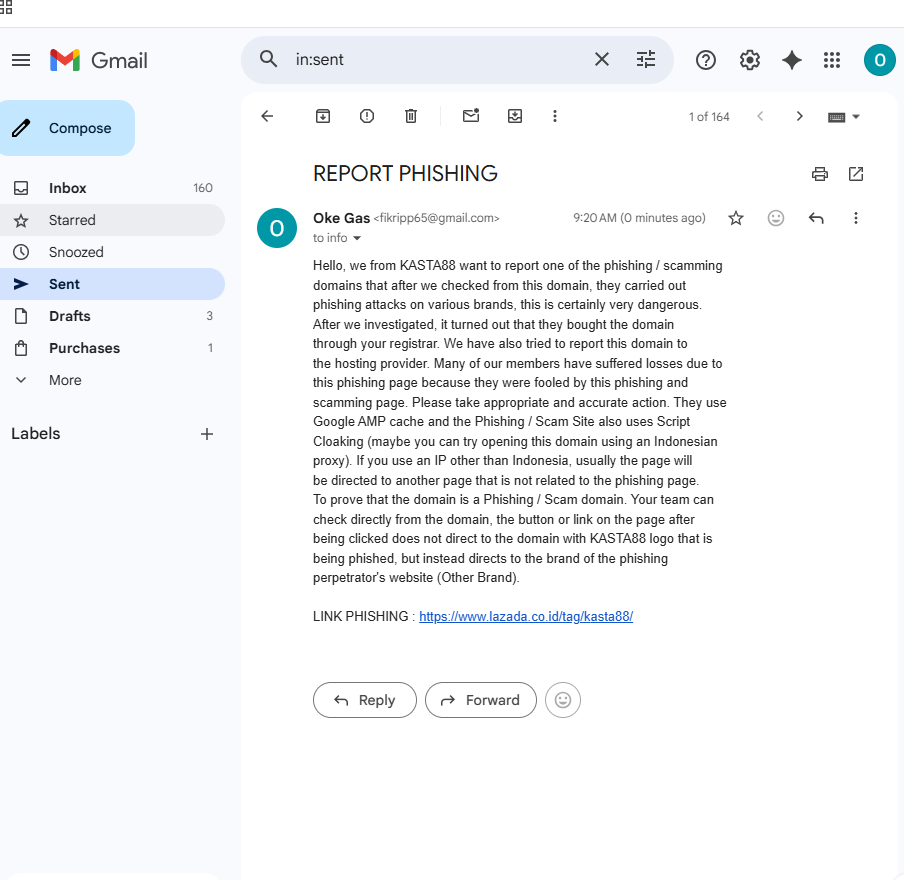
Task: Go back to Sent list
Action: click(267, 116)
